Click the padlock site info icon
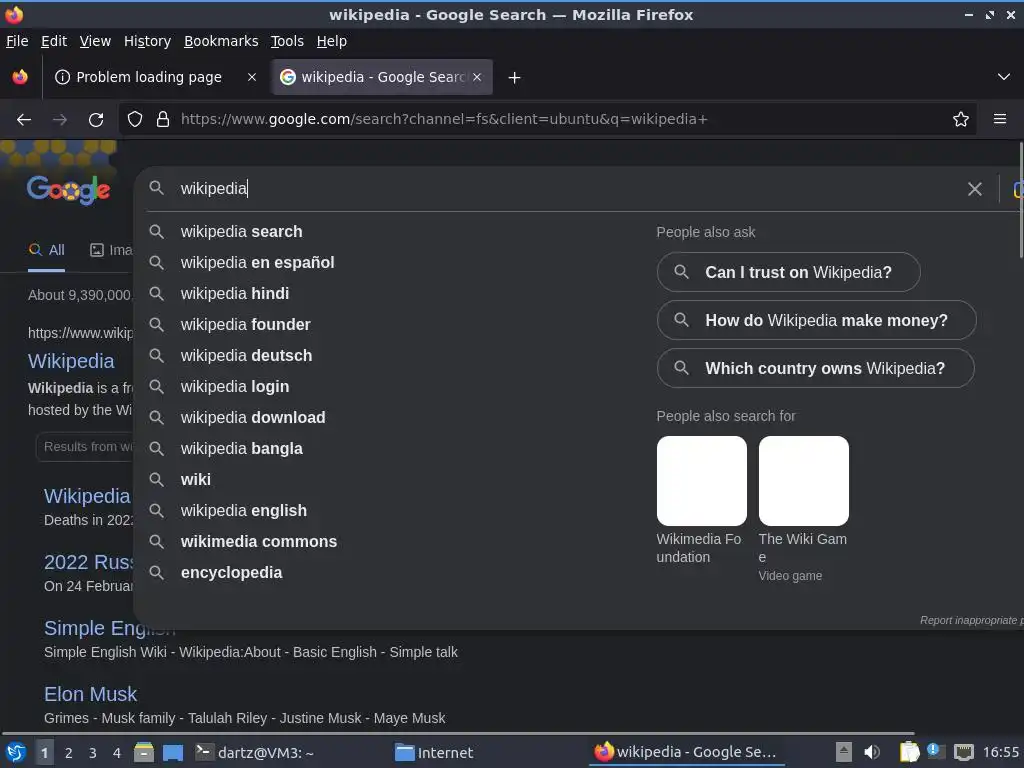Image resolution: width=1024 pixels, height=768 pixels. coord(163,119)
